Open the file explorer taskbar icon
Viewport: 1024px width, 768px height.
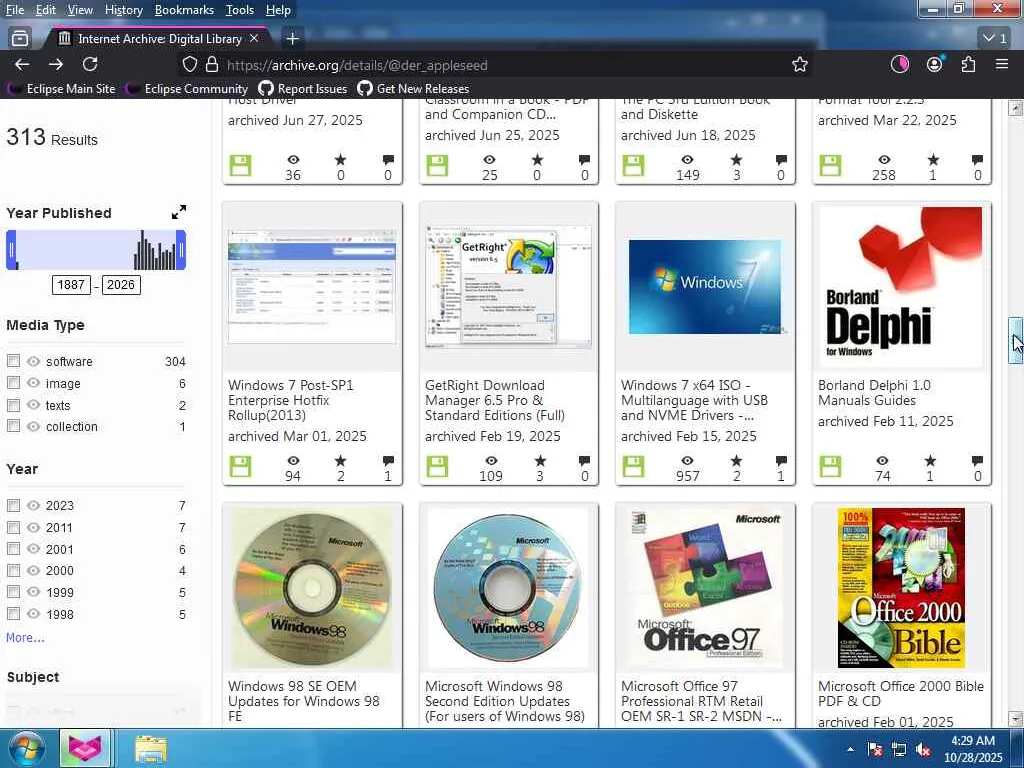point(151,749)
